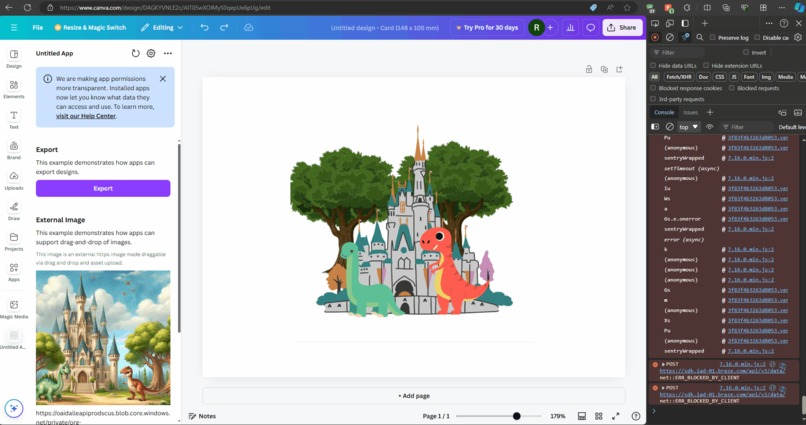Open the Canva assistant sparkle button
Screen dimensions: 806x425
point(14,409)
